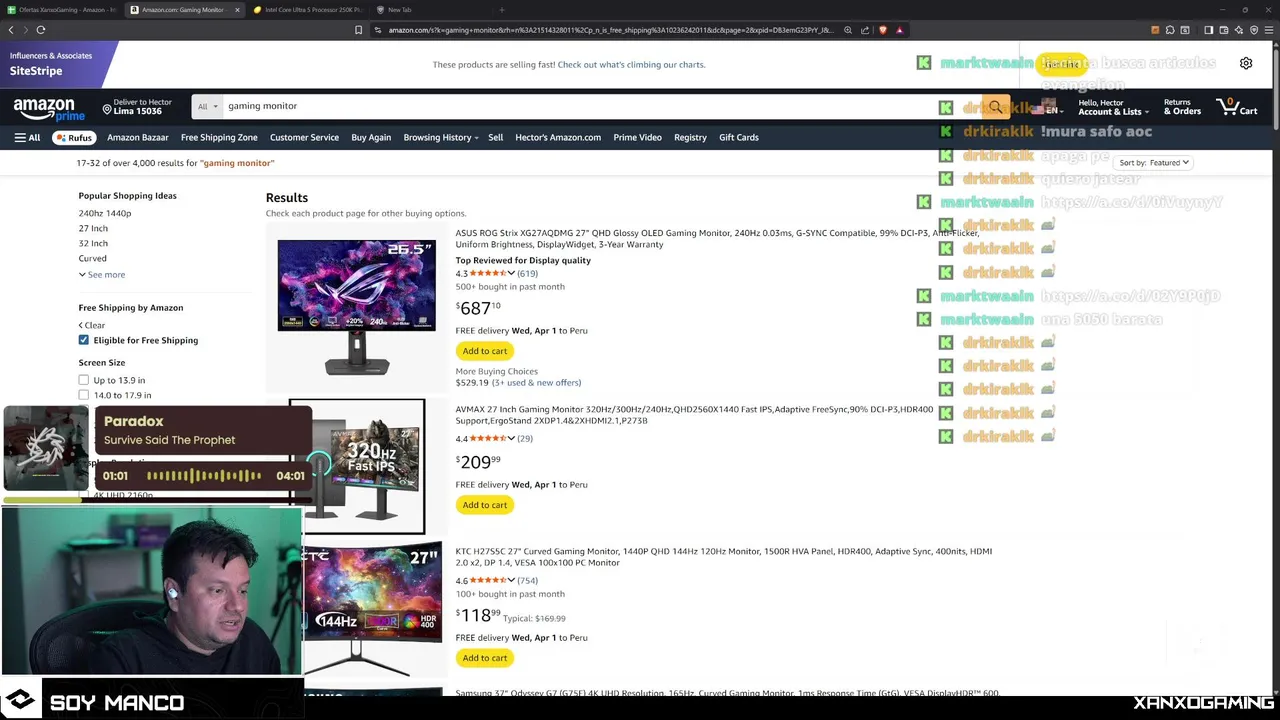The image size is (1280, 720).
Task: Click the Brave rewards triangle icon
Action: pyautogui.click(x=899, y=30)
